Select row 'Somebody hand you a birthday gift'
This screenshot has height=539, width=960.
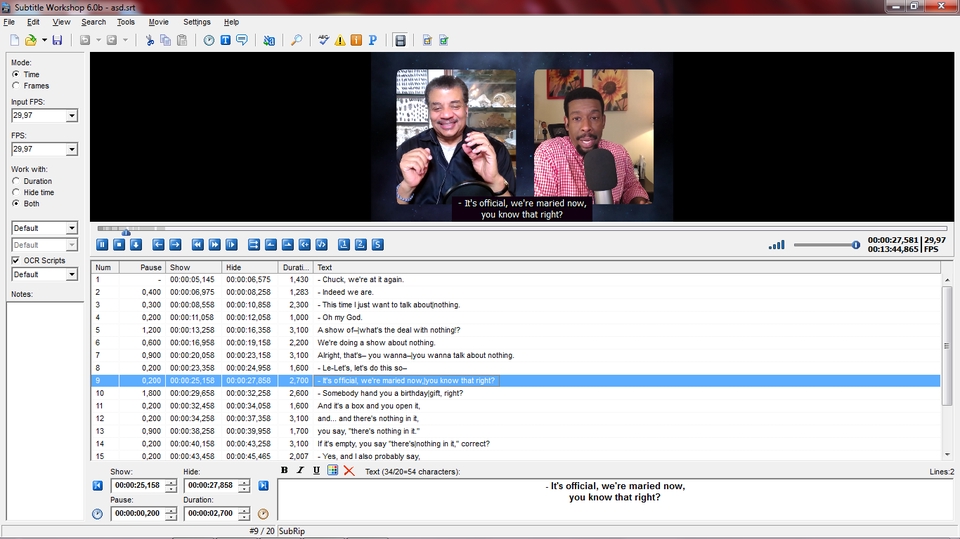pos(516,393)
